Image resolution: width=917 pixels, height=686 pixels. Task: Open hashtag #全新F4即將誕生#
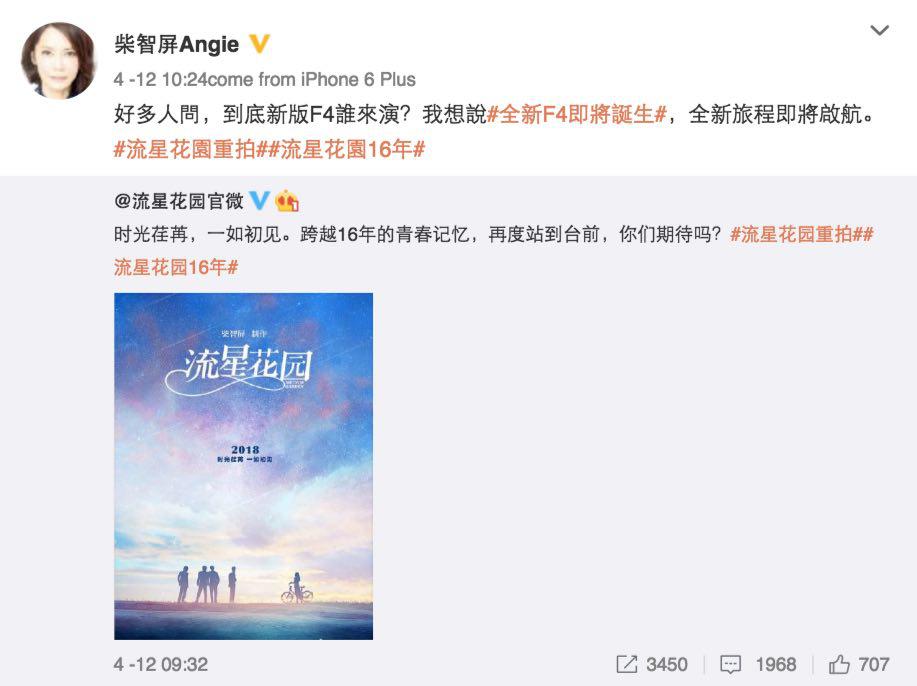tap(577, 115)
